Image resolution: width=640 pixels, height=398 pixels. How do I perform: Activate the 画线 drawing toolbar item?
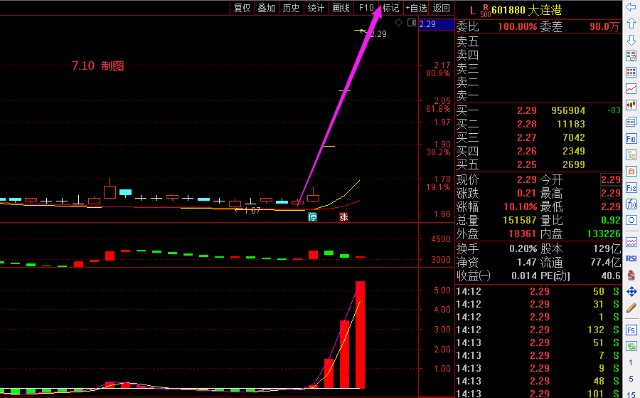coord(341,8)
